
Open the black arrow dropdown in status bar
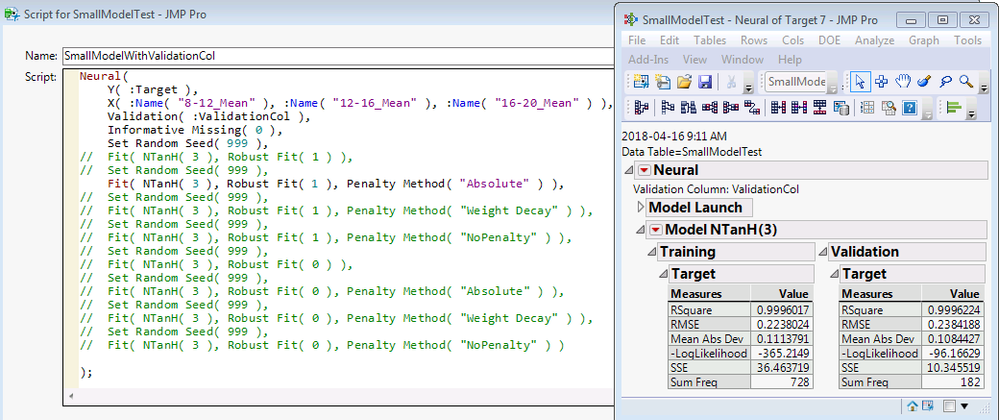964,406
